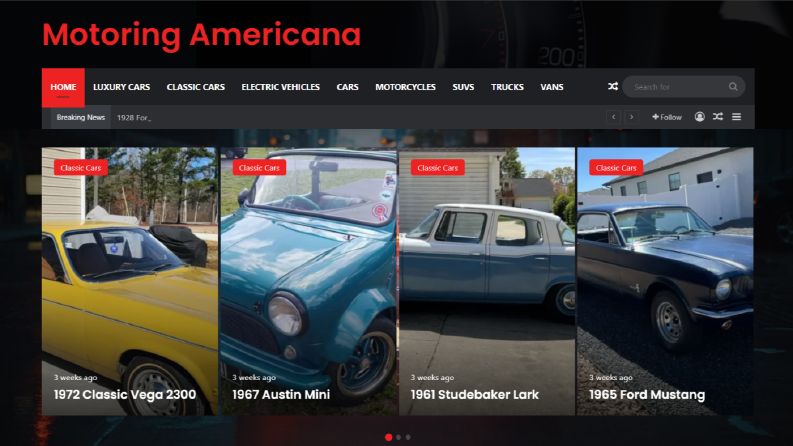Click the Follow plus button
The image size is (793, 446).
[667, 117]
